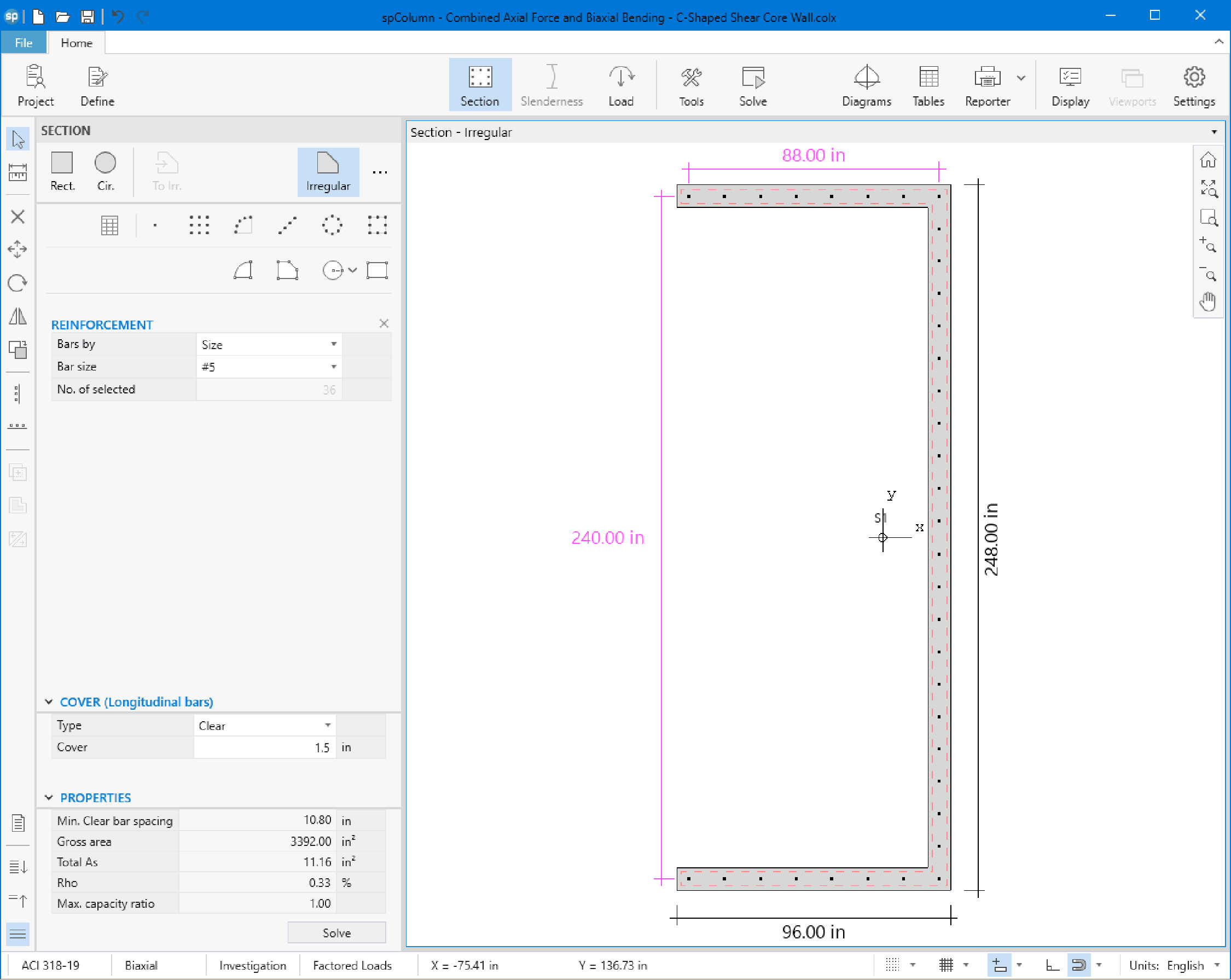Select the perimeter rectangular bar pattern tool
The height and width of the screenshot is (980, 1231).
[377, 225]
